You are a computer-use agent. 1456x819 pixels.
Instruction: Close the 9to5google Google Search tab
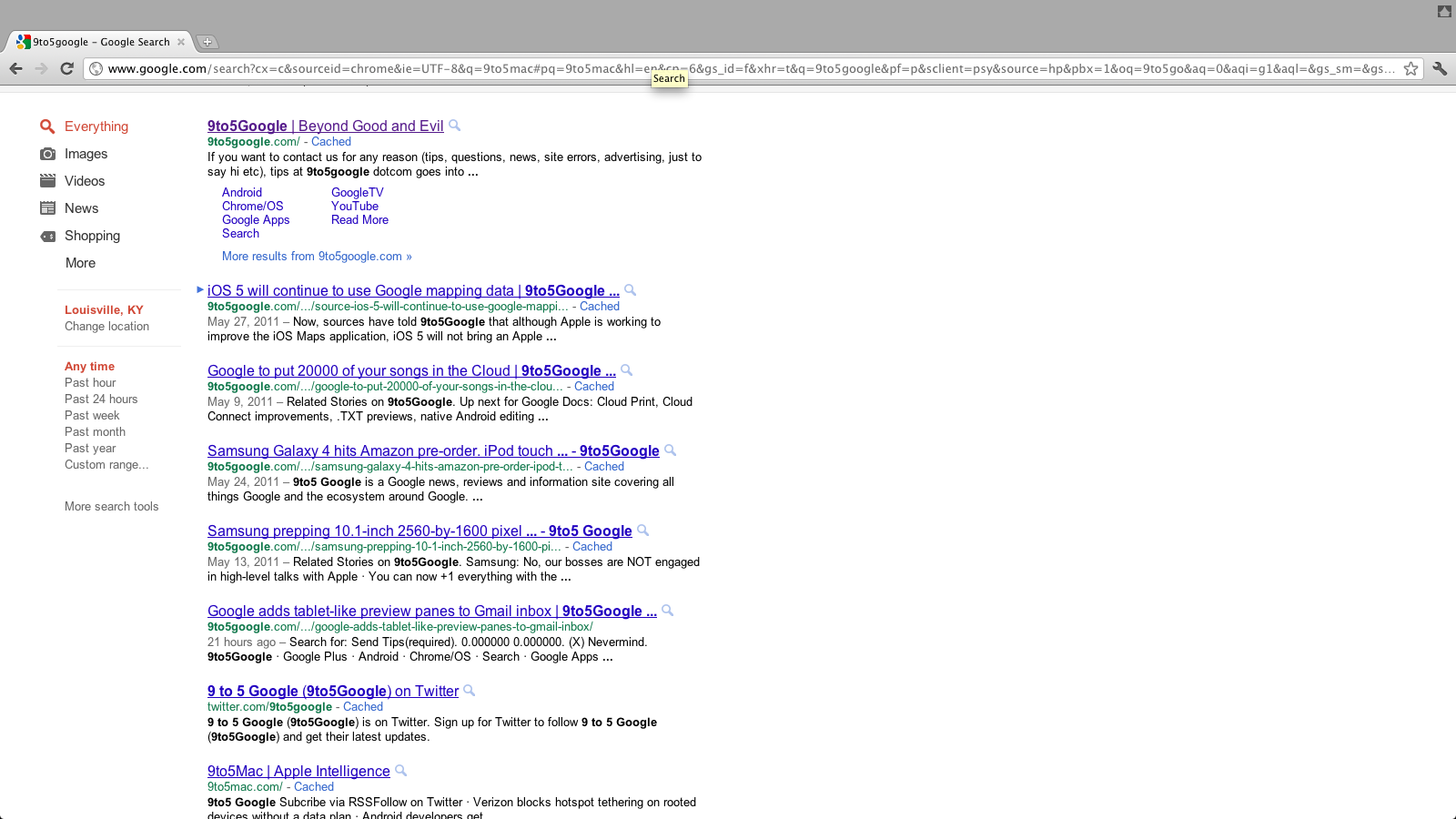(x=181, y=42)
